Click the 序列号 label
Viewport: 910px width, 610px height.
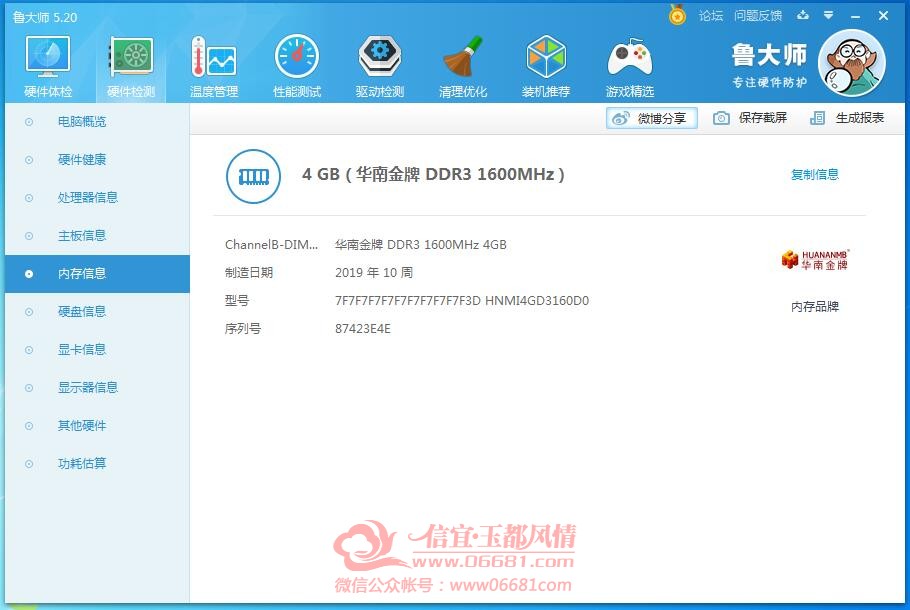click(243, 329)
